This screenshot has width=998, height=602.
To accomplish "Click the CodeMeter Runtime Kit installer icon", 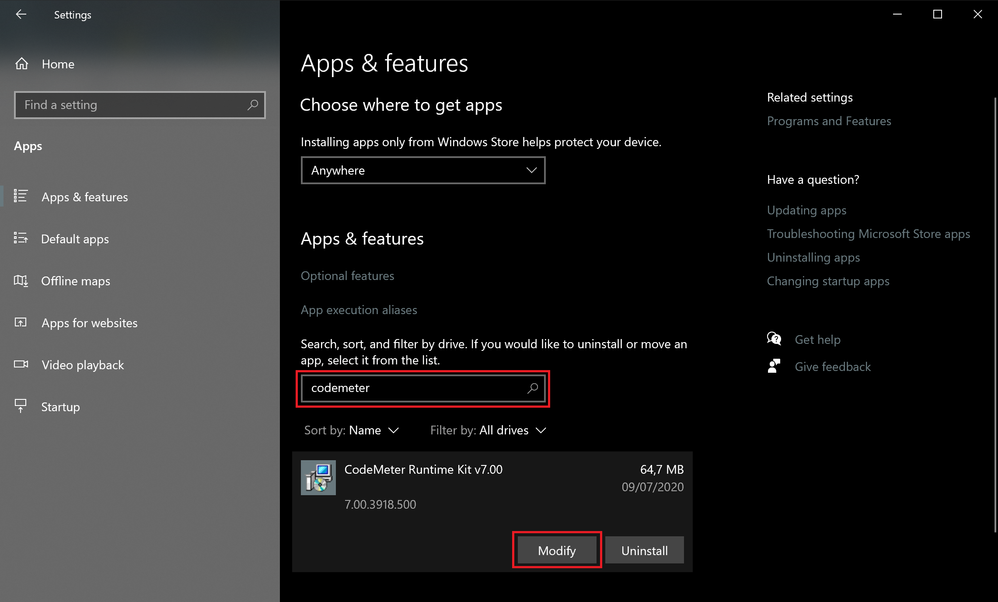I will tap(318, 478).
